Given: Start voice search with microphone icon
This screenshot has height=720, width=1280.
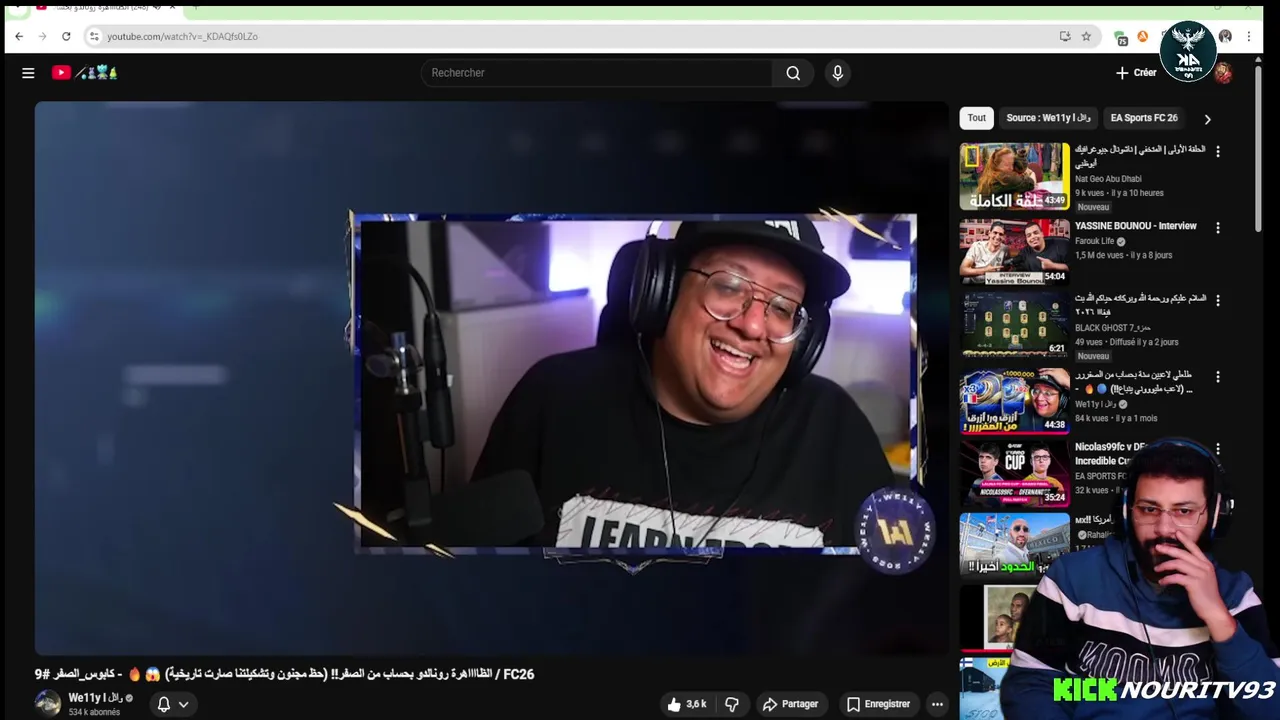Looking at the screenshot, I should [838, 73].
